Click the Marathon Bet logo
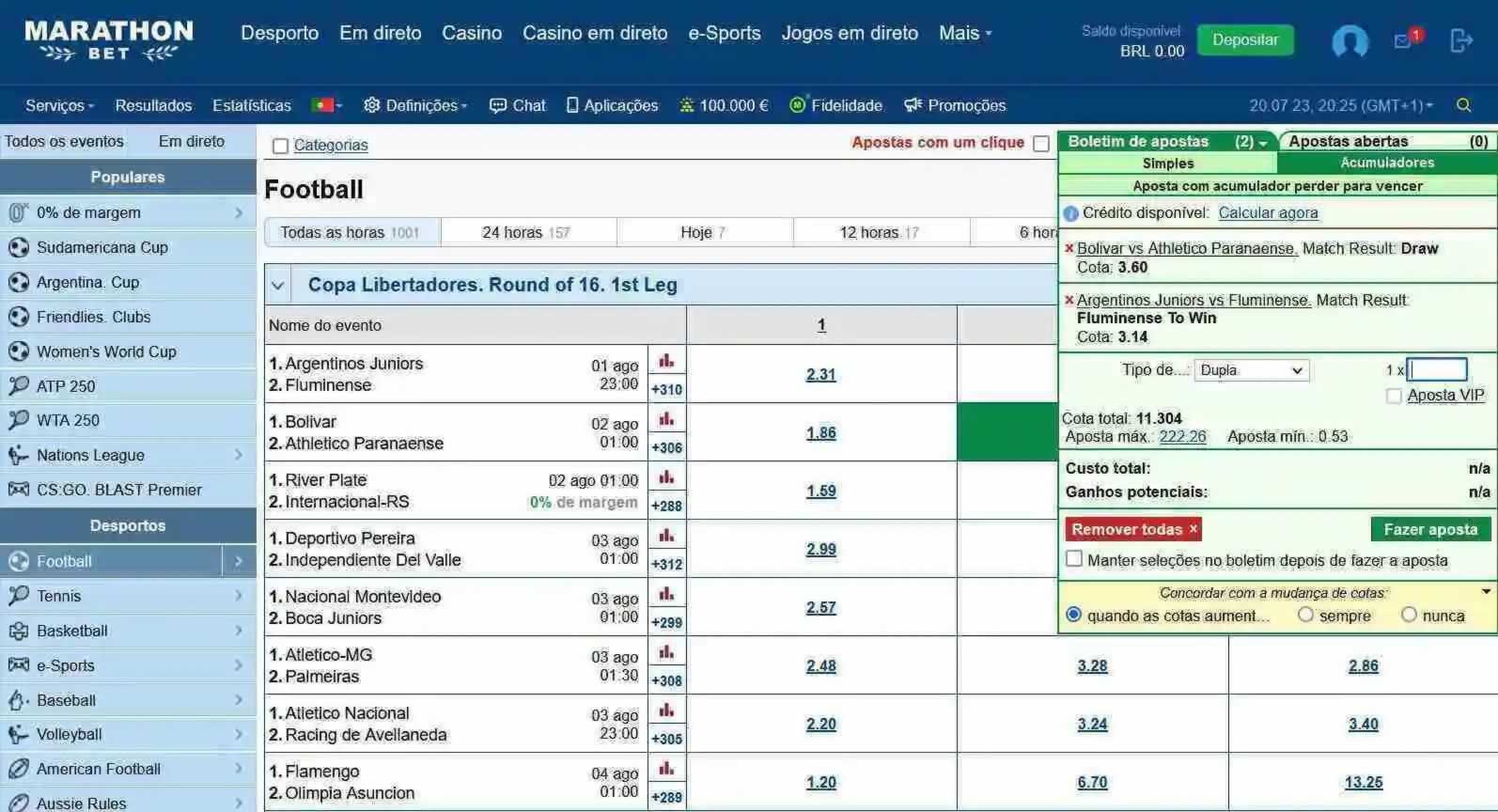1498x812 pixels. coord(109,41)
